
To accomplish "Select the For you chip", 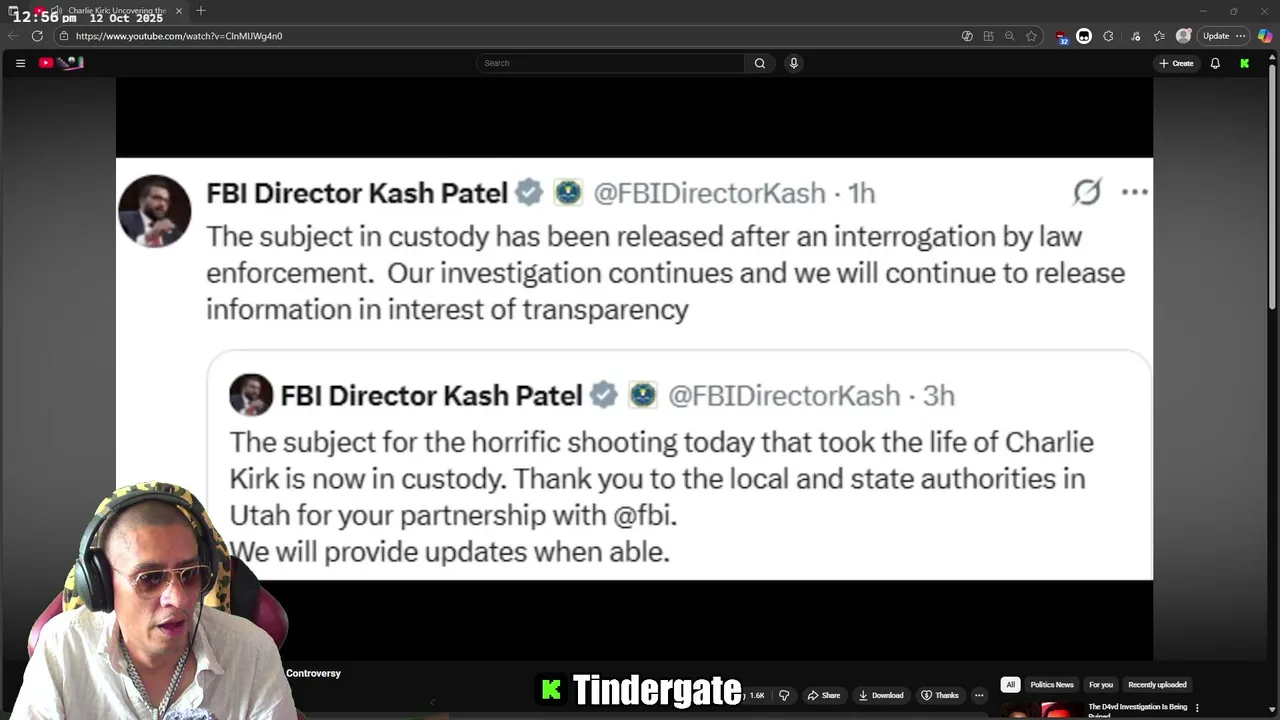I will 1101,685.
